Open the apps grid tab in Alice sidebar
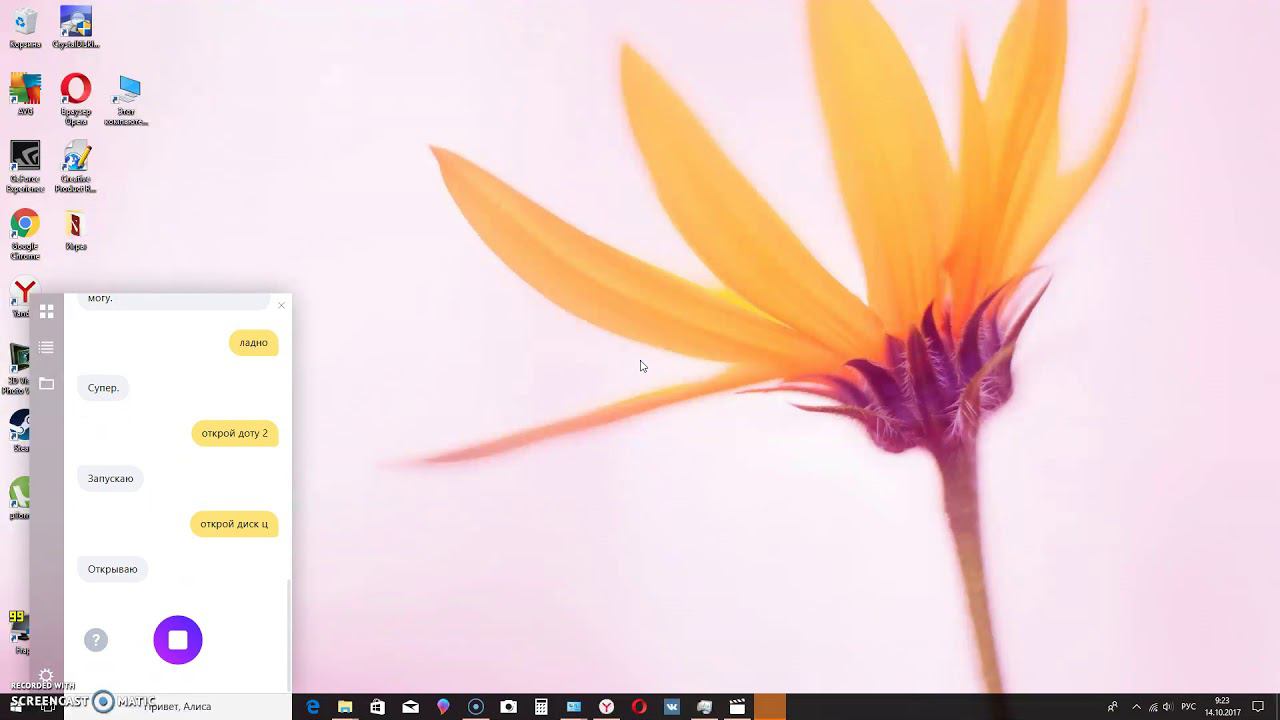This screenshot has width=1280, height=720. pos(46,312)
